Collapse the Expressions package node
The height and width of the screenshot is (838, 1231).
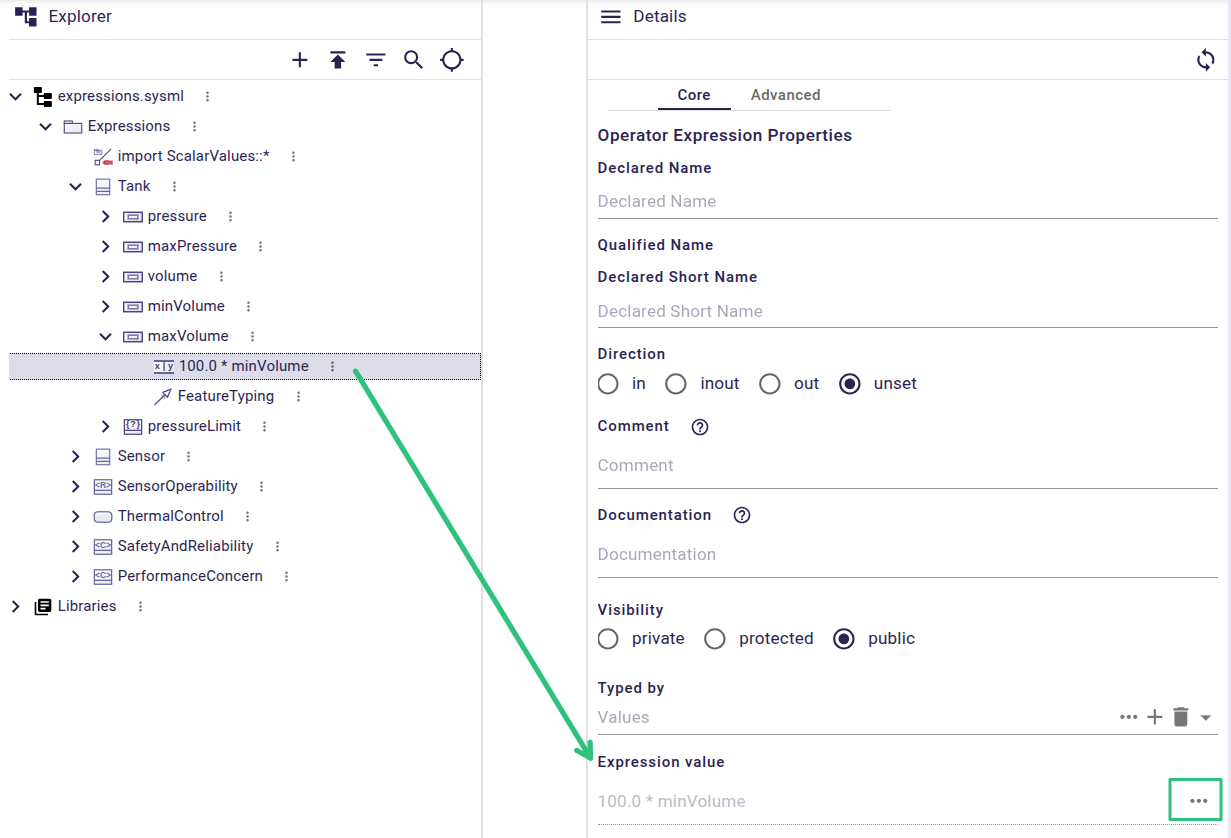(x=45, y=126)
